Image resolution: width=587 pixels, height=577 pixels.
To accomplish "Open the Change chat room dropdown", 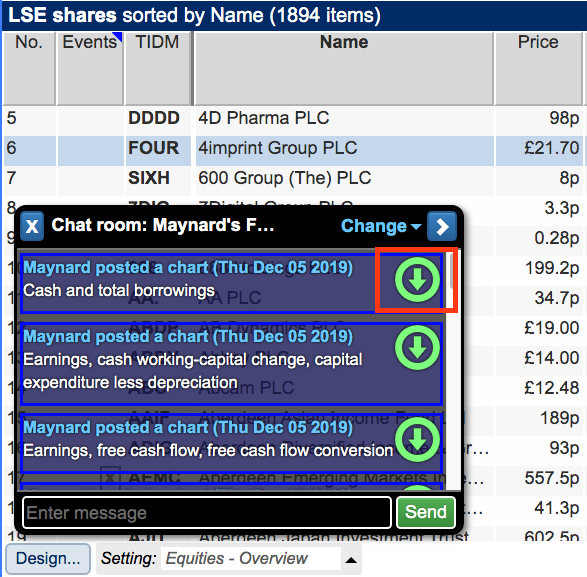I will [381, 226].
